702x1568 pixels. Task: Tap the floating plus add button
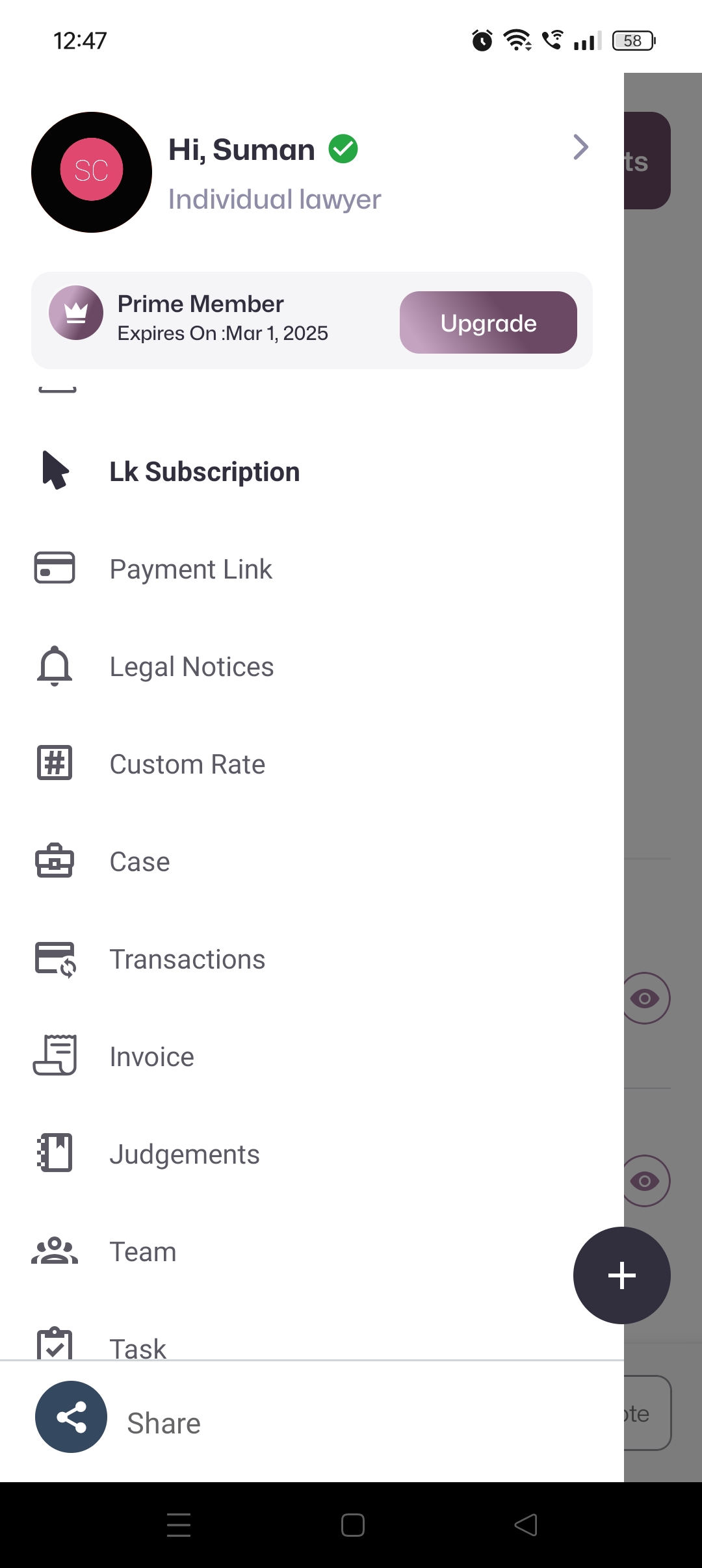[621, 1275]
